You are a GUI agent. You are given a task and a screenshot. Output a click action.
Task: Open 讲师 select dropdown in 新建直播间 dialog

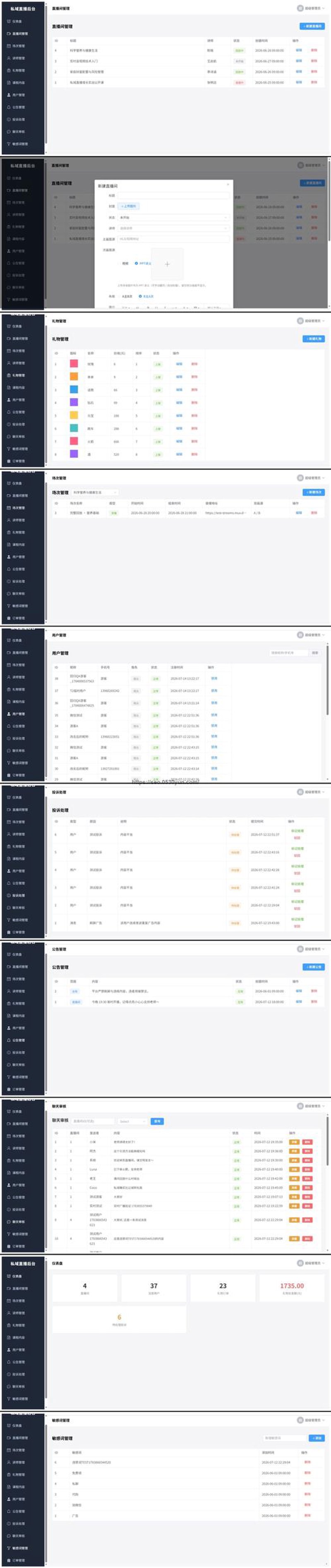point(173,228)
